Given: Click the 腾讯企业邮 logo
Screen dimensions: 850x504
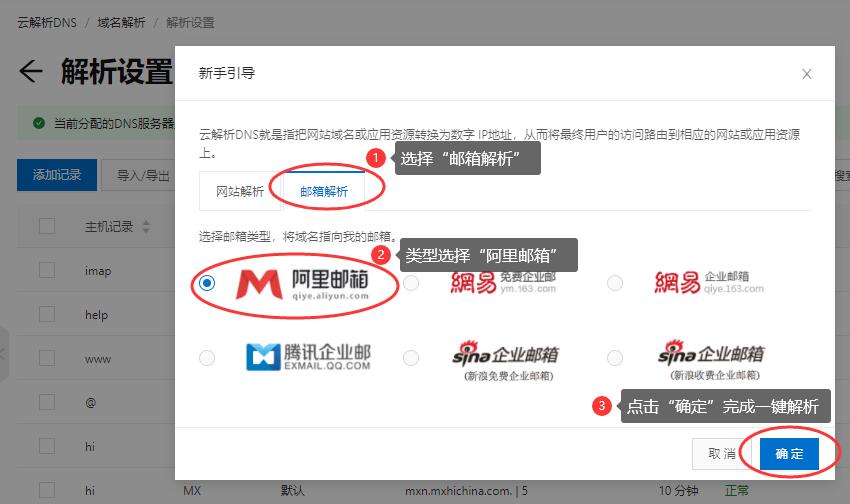Looking at the screenshot, I should 308,357.
